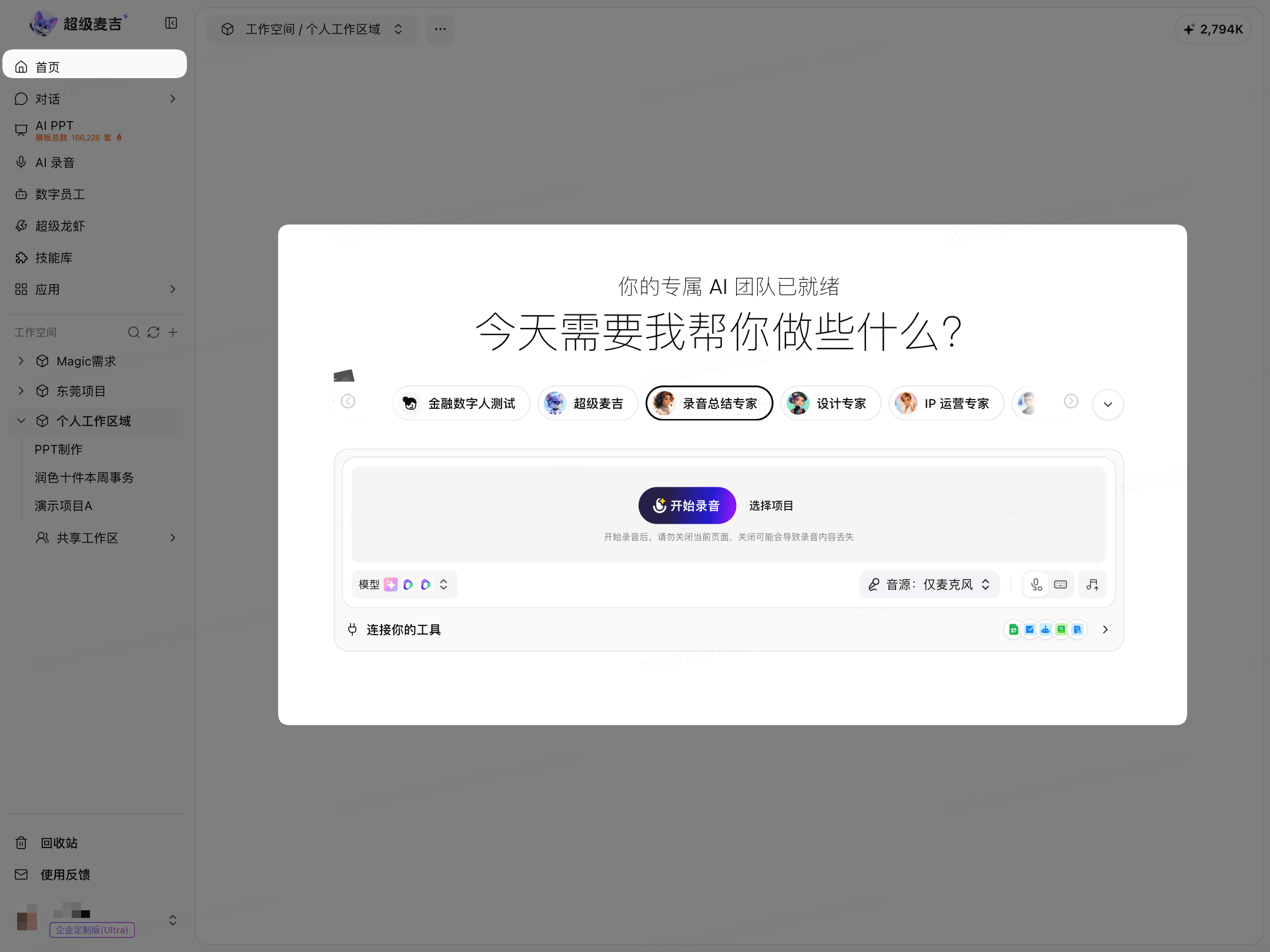1270x952 pixels.
Task: Open the account switcher arrows
Action: point(173,920)
